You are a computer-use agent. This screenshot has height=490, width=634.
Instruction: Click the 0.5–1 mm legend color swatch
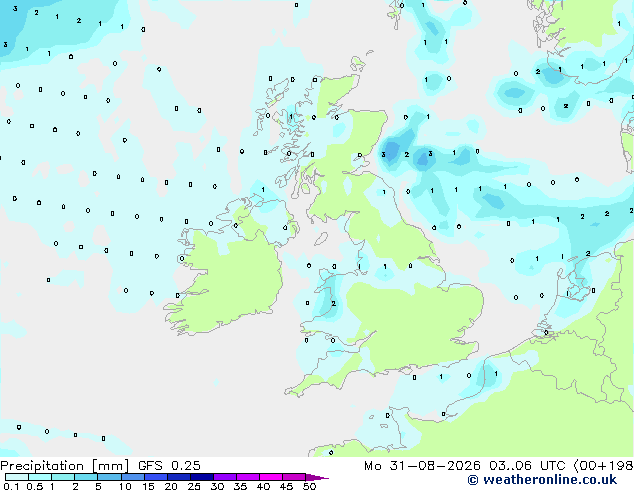click(x=40, y=477)
